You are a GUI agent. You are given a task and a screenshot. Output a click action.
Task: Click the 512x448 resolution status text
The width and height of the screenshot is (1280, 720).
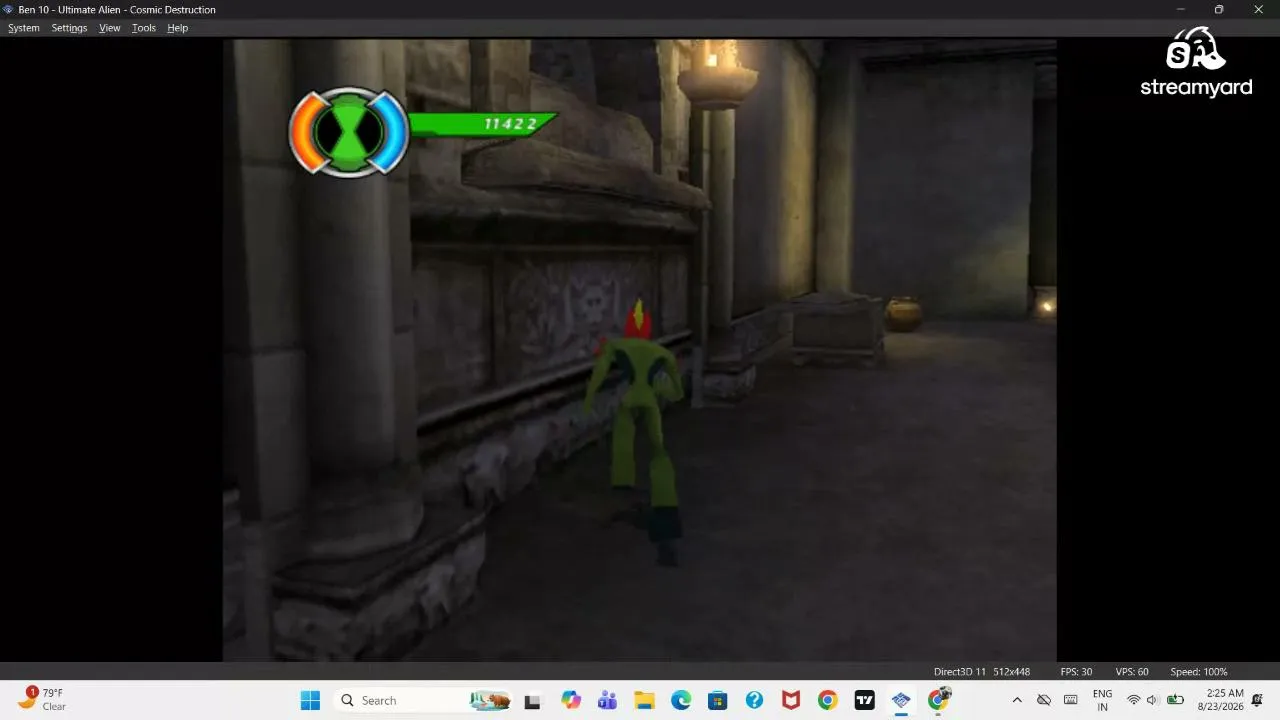tap(1011, 672)
